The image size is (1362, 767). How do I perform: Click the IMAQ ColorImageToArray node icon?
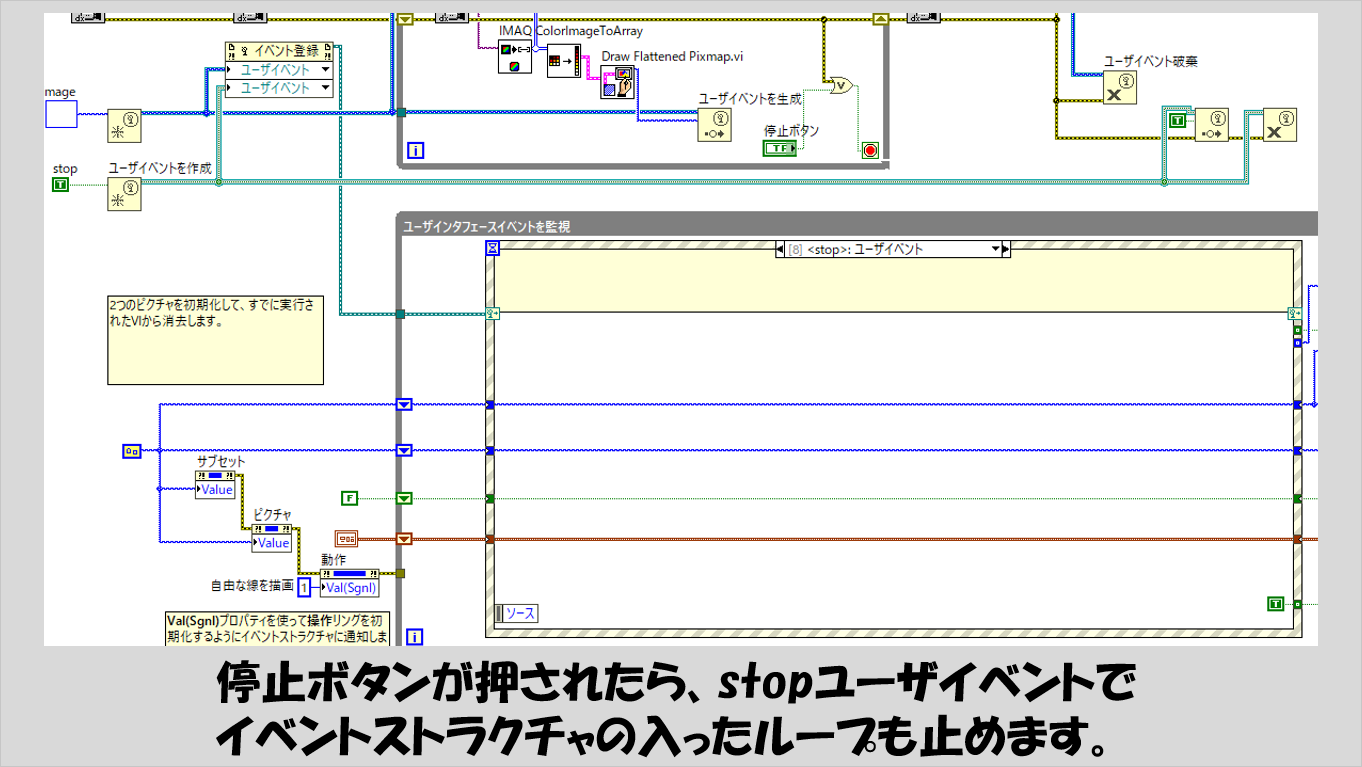click(514, 57)
